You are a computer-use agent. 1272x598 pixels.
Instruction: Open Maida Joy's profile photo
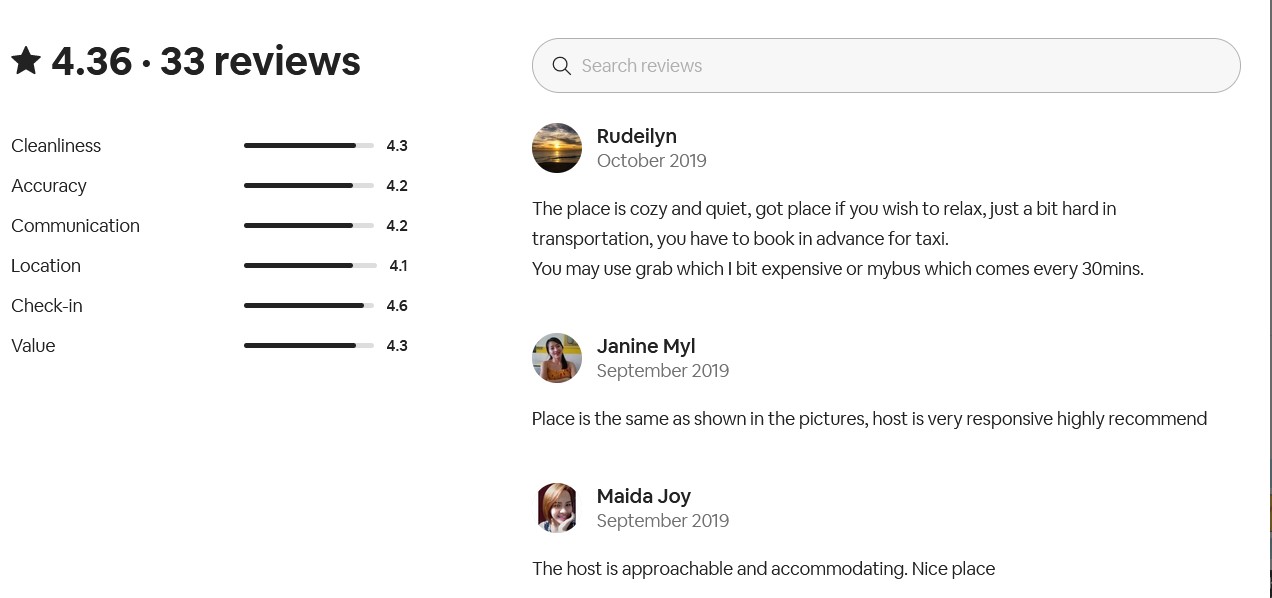tap(557, 508)
